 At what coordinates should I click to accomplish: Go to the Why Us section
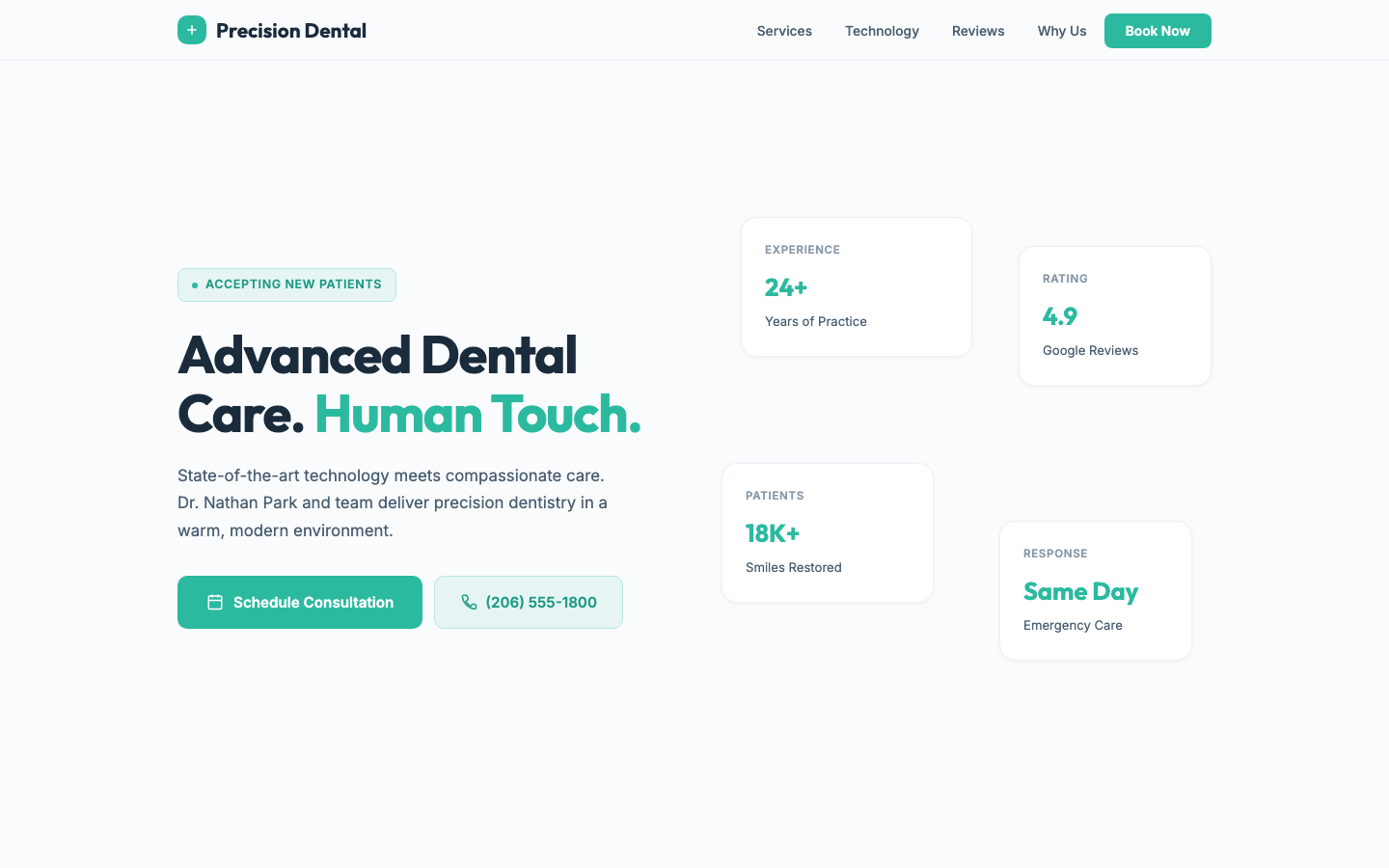(1062, 31)
